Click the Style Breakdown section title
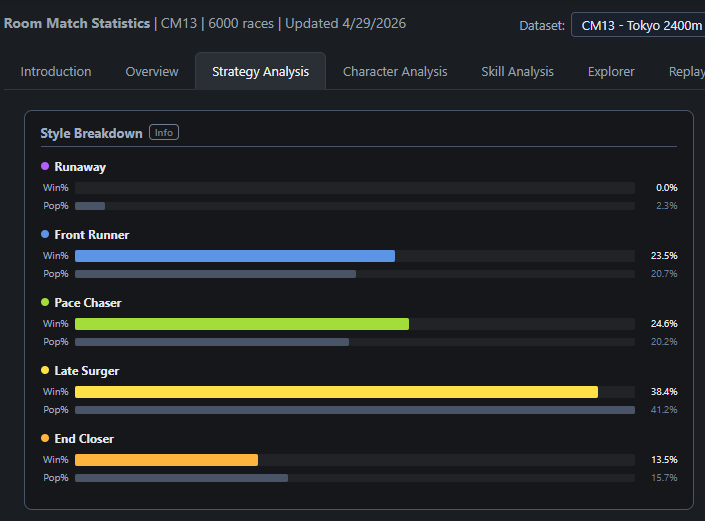Image resolution: width=705 pixels, height=521 pixels. click(91, 133)
